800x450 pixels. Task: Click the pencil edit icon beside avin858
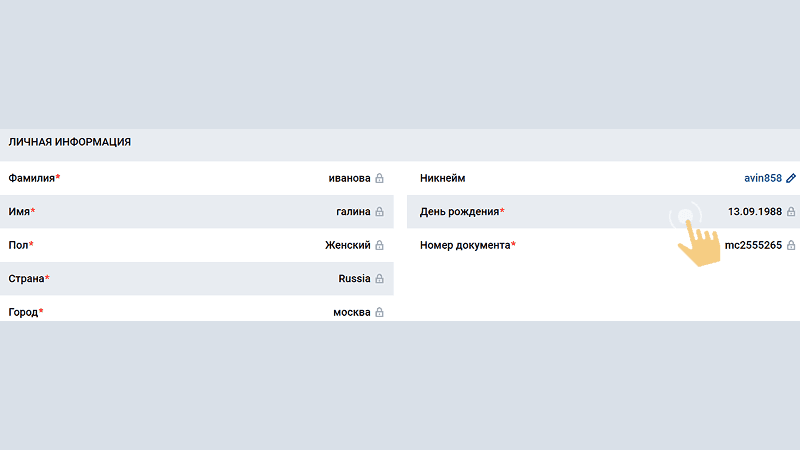coord(791,178)
